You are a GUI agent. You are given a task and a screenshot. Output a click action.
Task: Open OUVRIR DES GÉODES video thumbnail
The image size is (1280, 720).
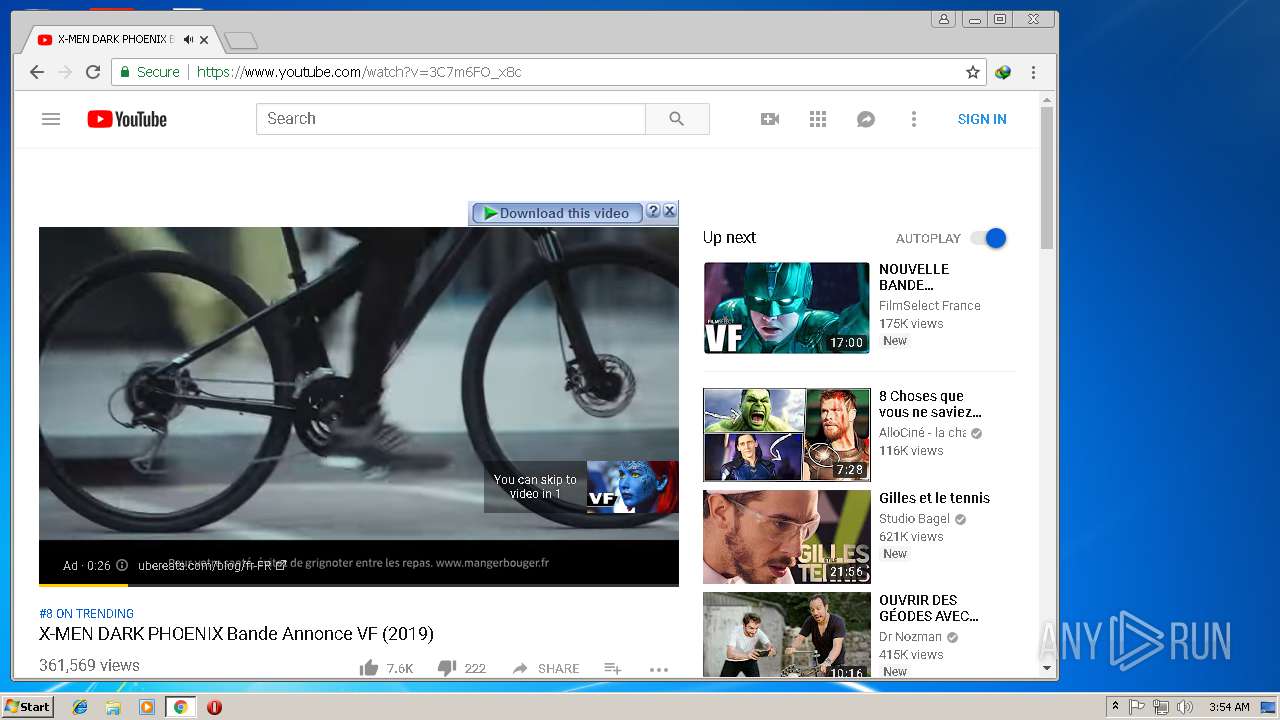(787, 634)
